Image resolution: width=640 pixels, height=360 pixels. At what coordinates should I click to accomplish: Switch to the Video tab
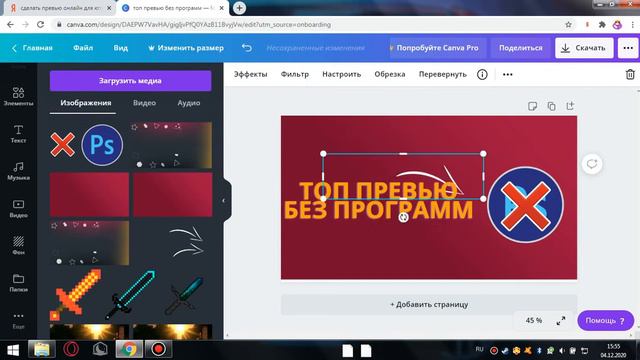[144, 103]
